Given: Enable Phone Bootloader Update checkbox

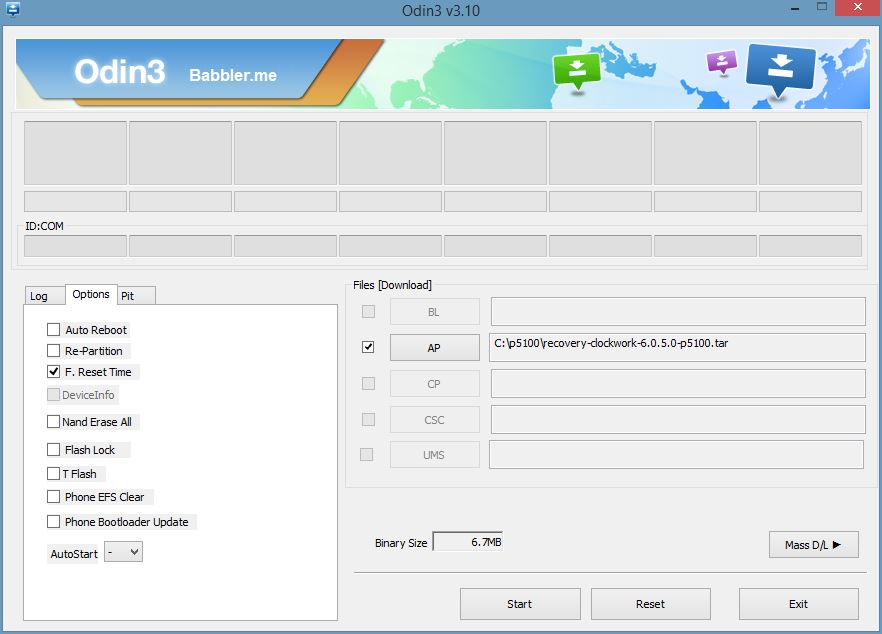Looking at the screenshot, I should coord(53,522).
